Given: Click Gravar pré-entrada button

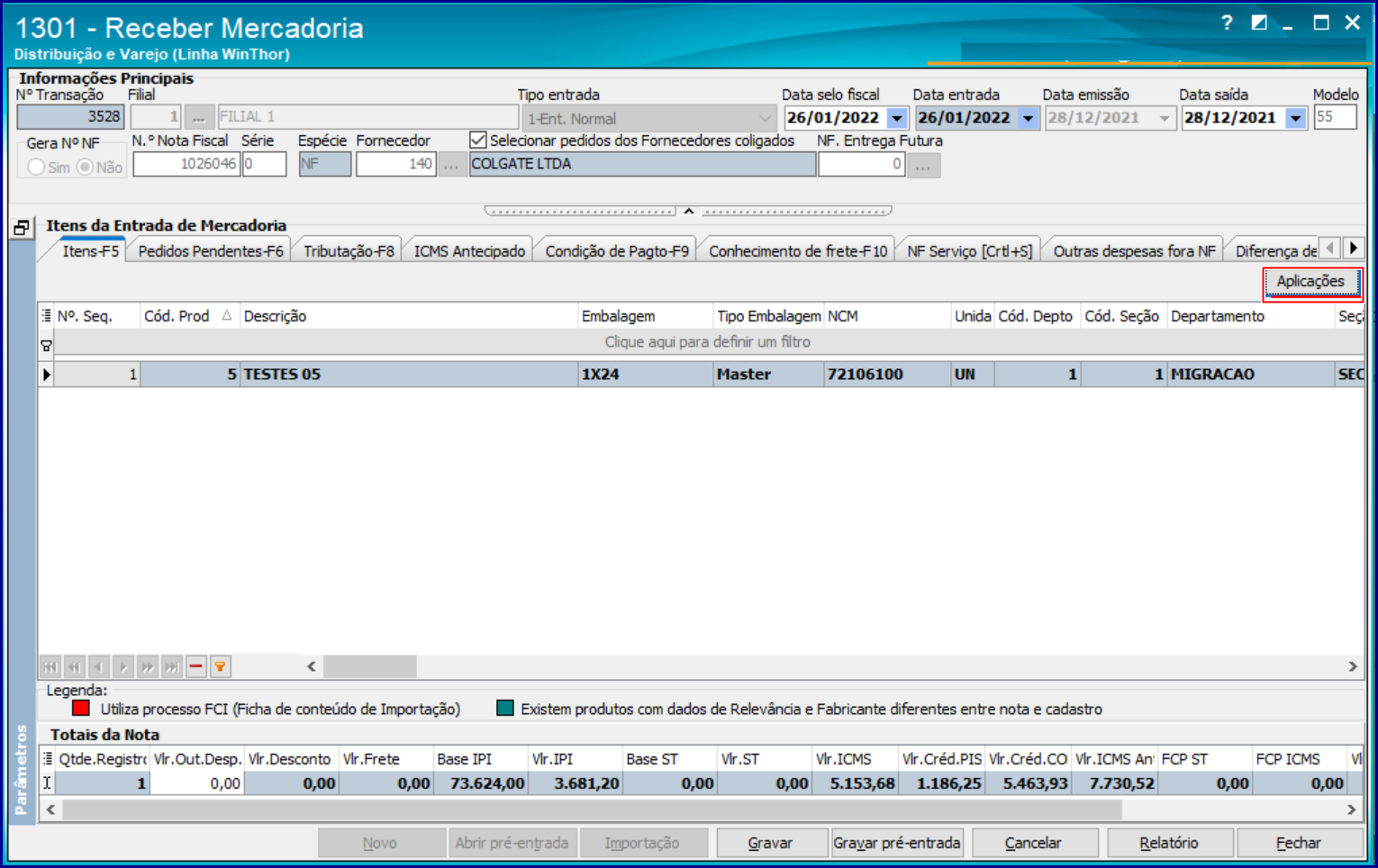Looking at the screenshot, I should click(x=897, y=843).
